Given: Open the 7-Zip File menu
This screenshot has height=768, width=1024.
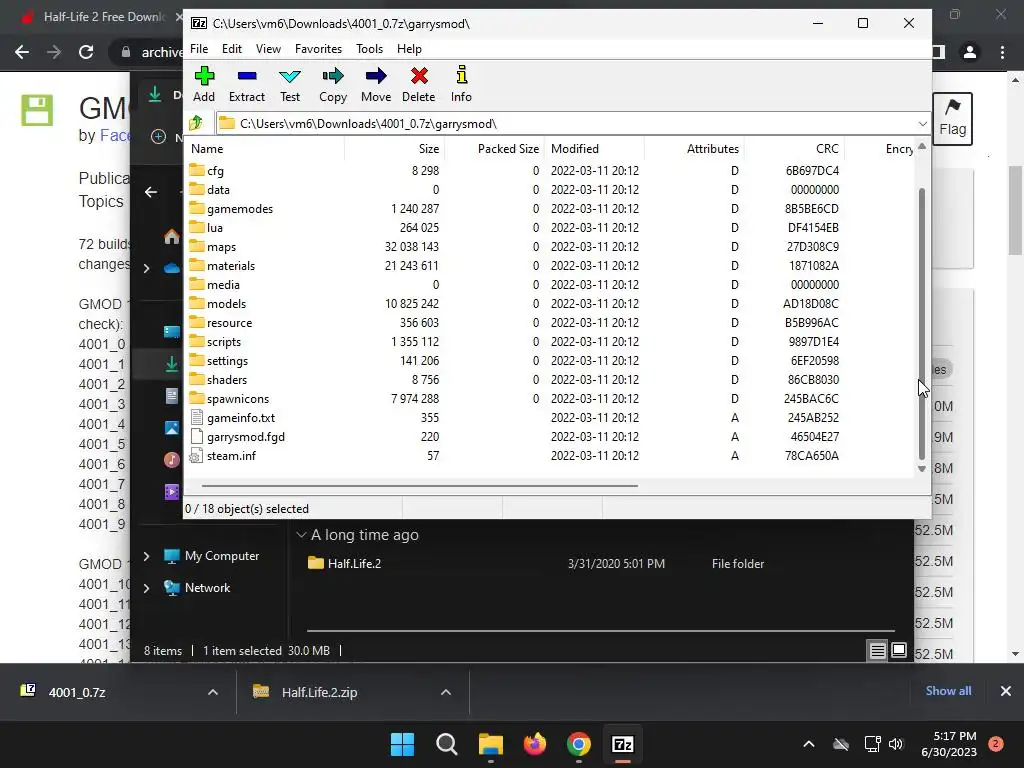Looking at the screenshot, I should coord(199,49).
